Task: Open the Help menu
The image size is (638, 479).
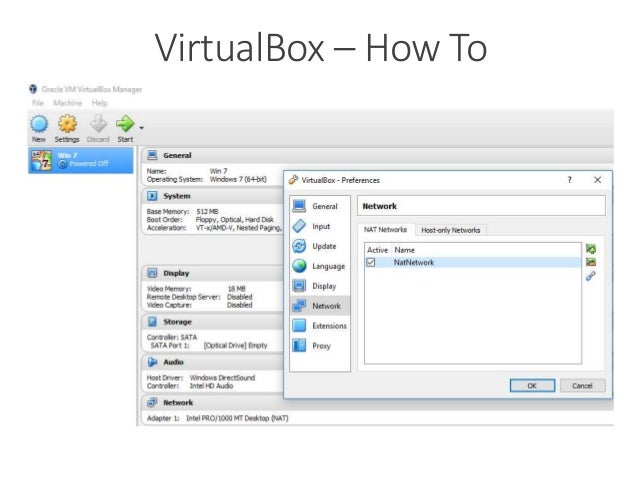Action: [x=100, y=103]
